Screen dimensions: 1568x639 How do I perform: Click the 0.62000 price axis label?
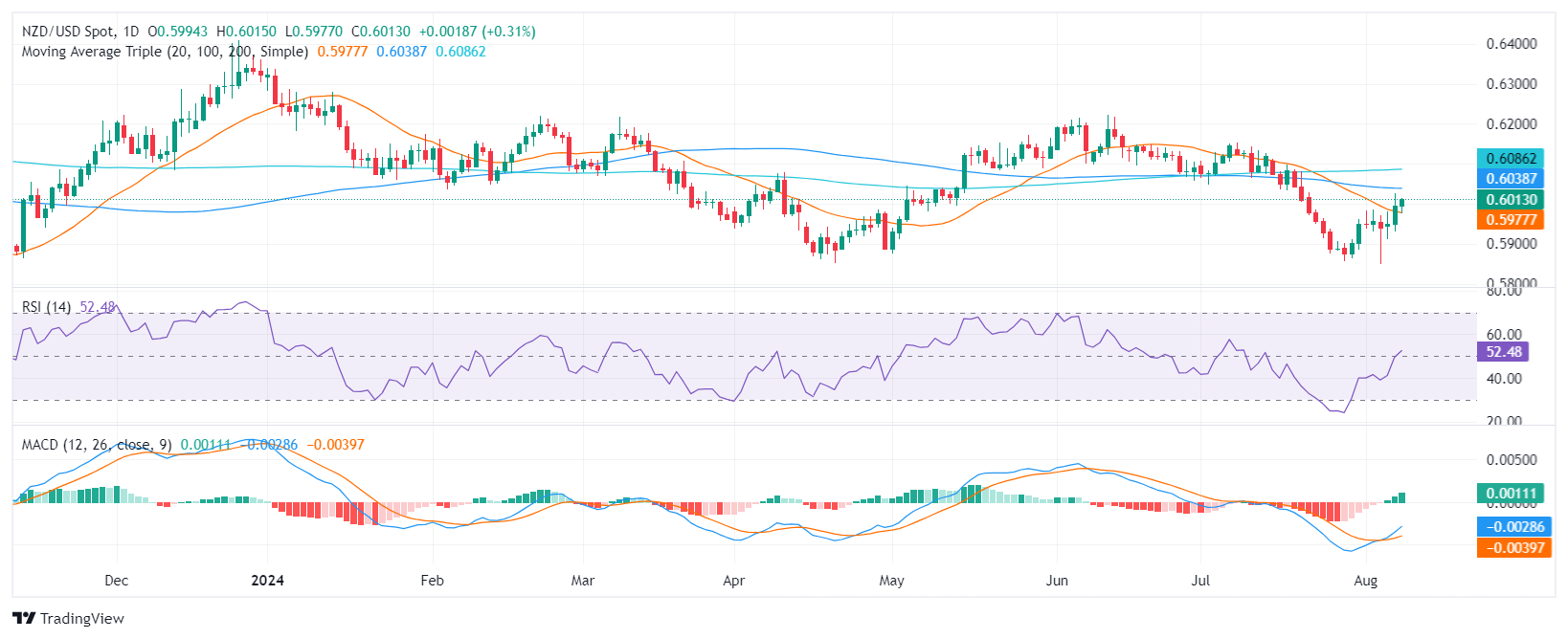(1512, 124)
